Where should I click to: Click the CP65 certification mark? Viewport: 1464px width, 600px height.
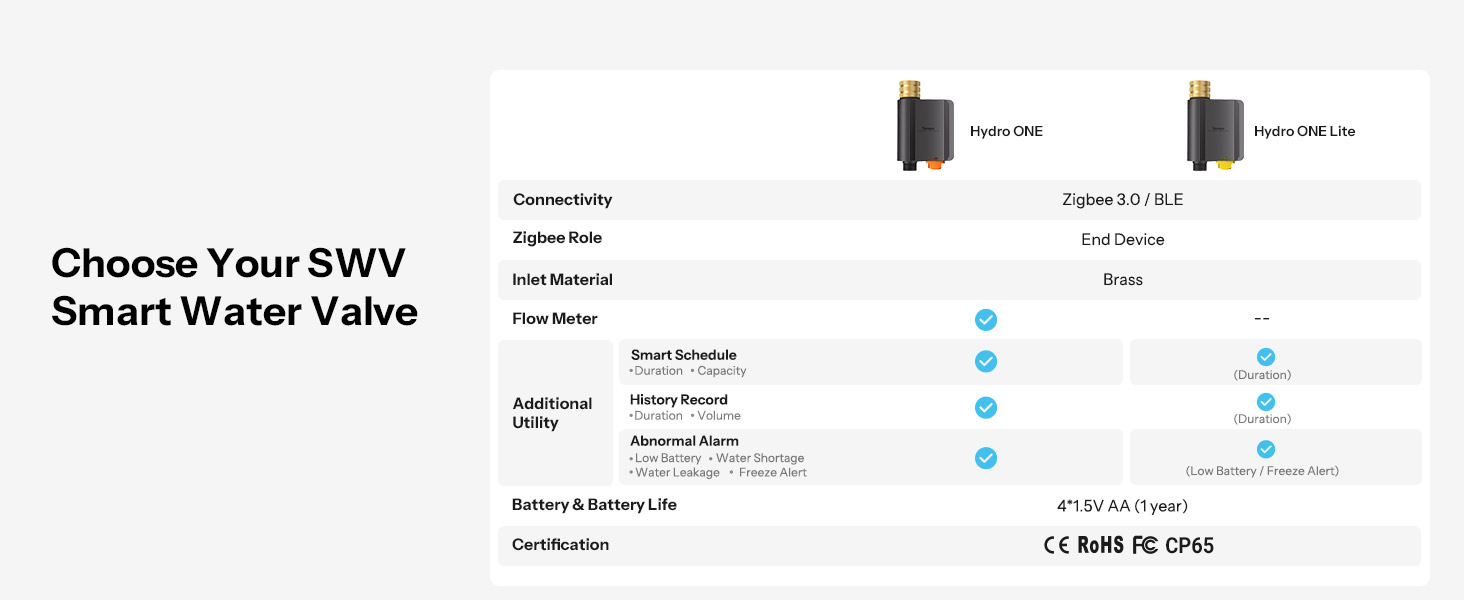pyautogui.click(x=1189, y=546)
